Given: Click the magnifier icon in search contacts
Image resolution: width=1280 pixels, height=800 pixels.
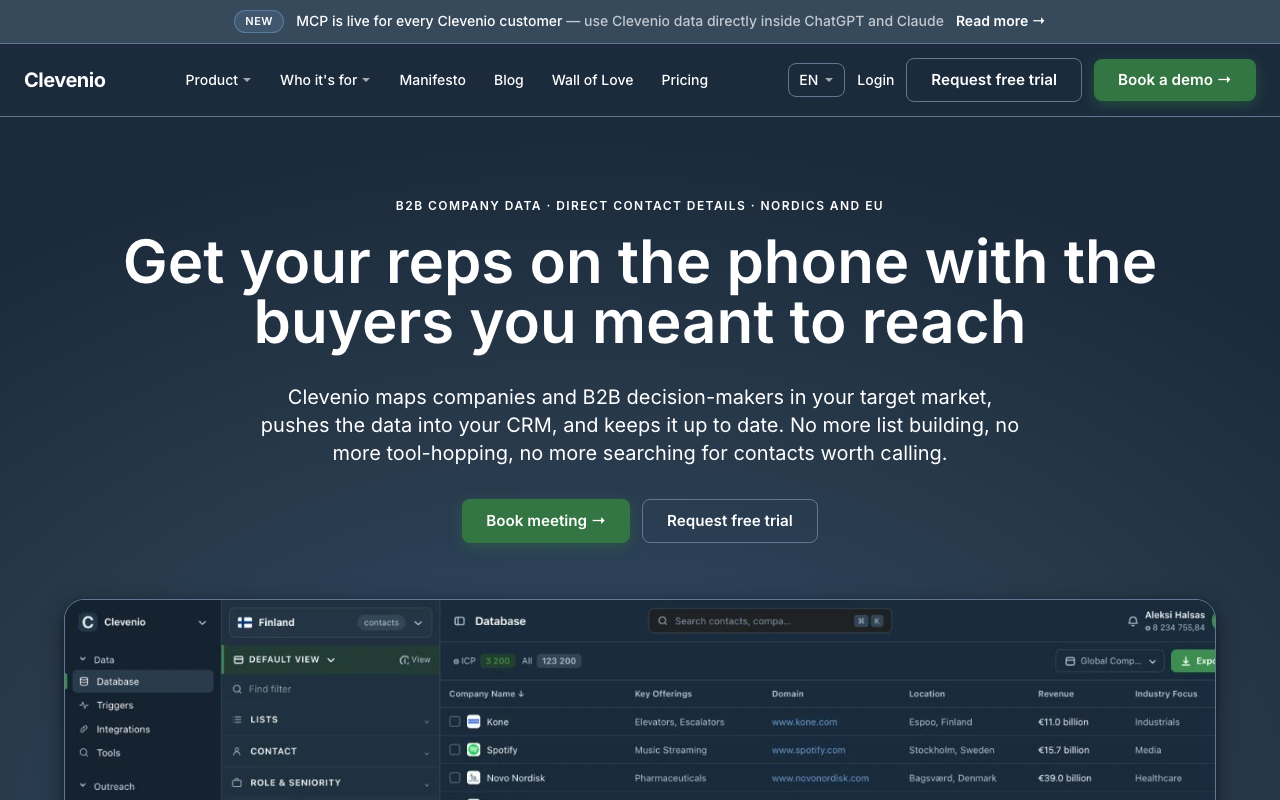Looking at the screenshot, I should click(x=662, y=621).
